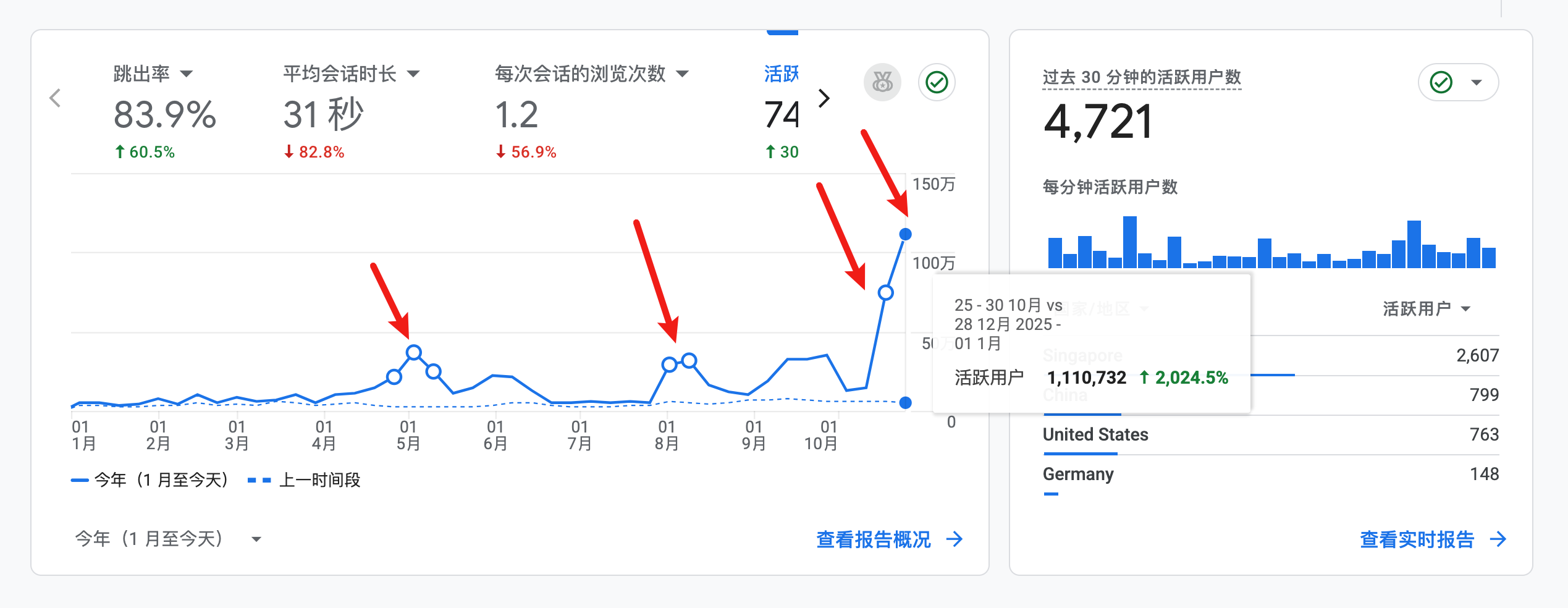Select the filled data point at chart peak
The height and width of the screenshot is (608, 1568).
pos(905,234)
